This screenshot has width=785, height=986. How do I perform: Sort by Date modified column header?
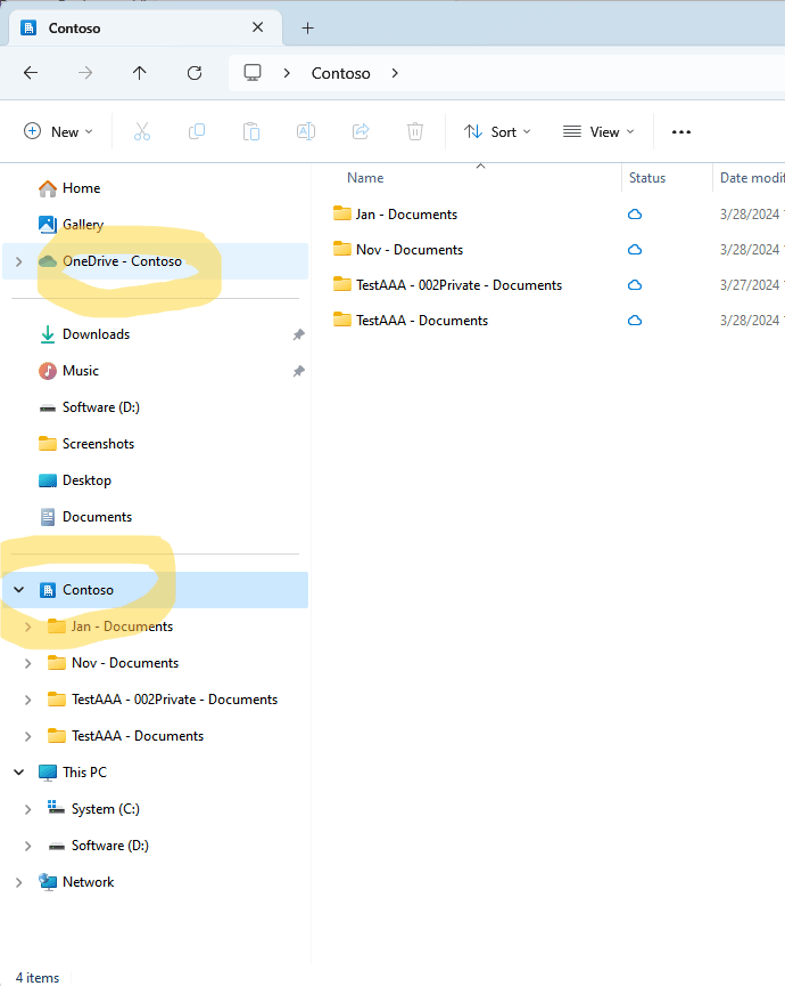tap(752, 178)
